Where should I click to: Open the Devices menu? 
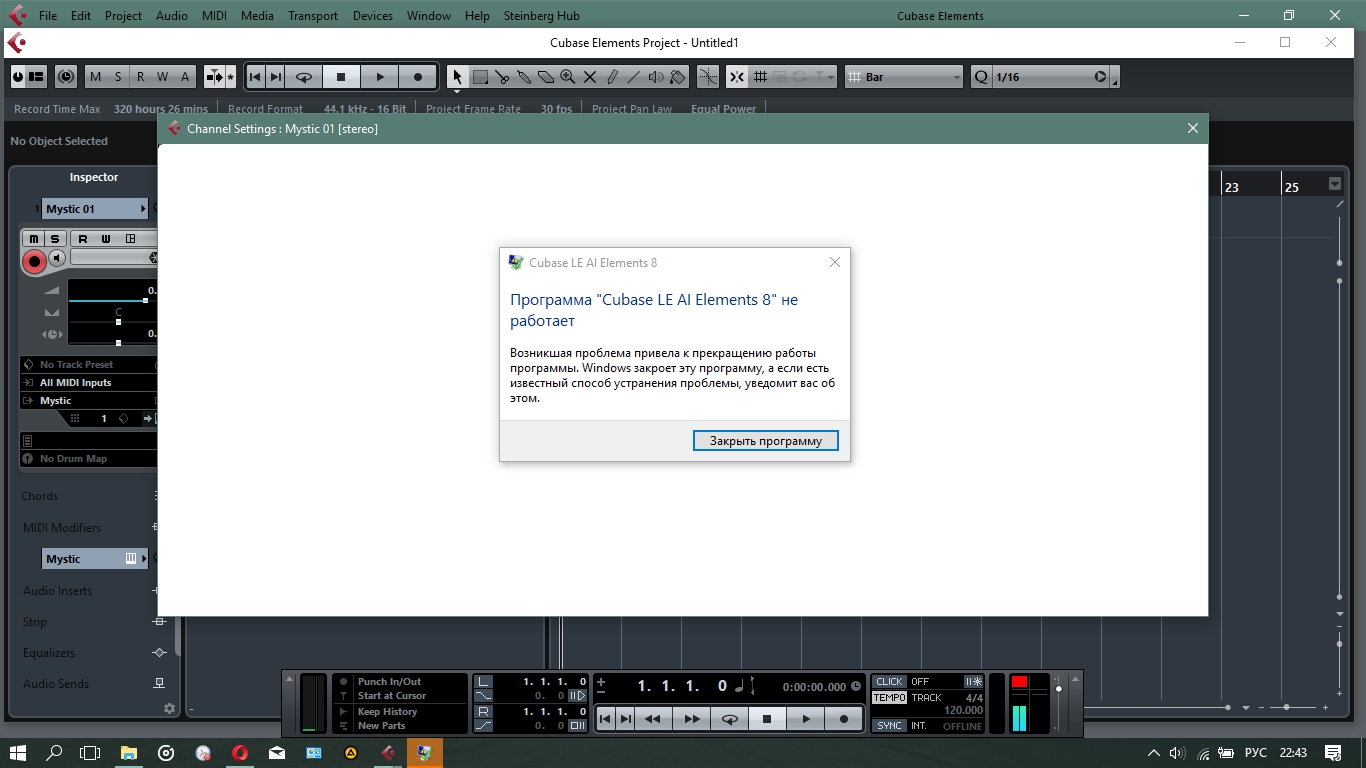pos(373,16)
